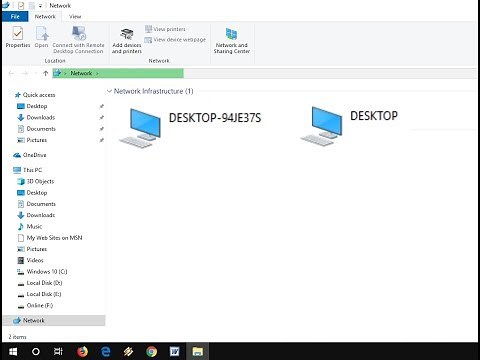Connect with Remote Desktop Connection
Screen dimensions: 480x360
click(x=78, y=40)
